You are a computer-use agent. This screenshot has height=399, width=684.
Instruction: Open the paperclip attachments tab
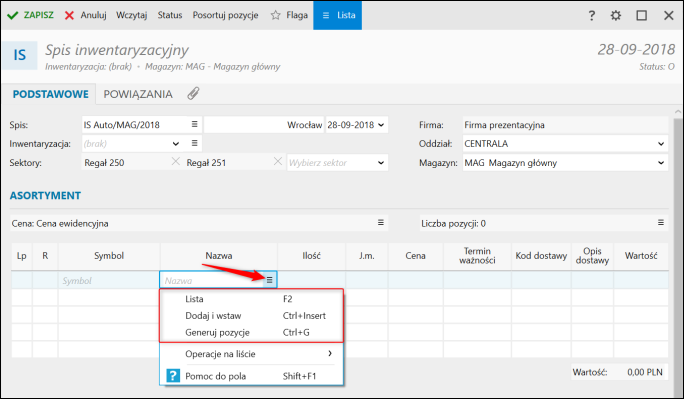tap(193, 94)
